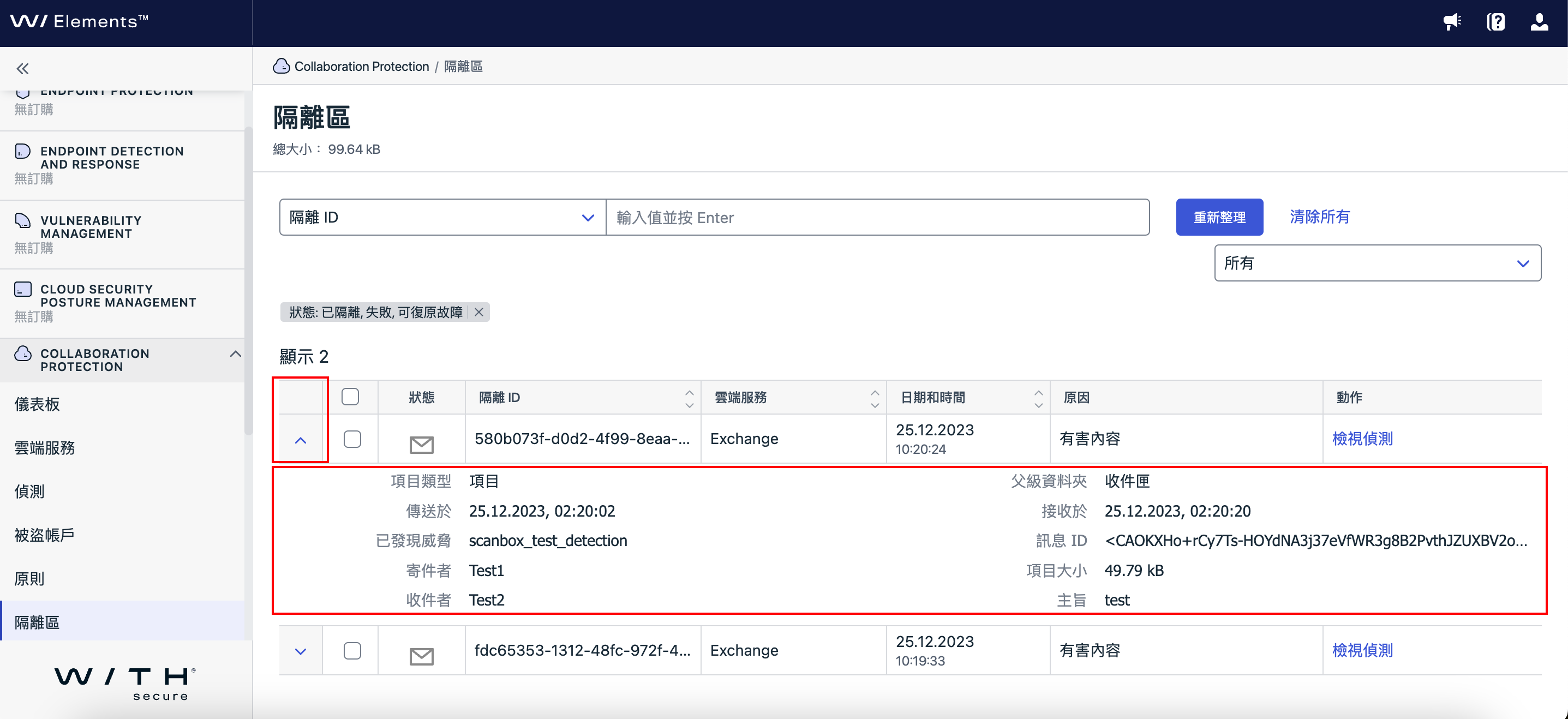
Task: Sort by 日期和時間 column arrows
Action: [x=1038, y=399]
